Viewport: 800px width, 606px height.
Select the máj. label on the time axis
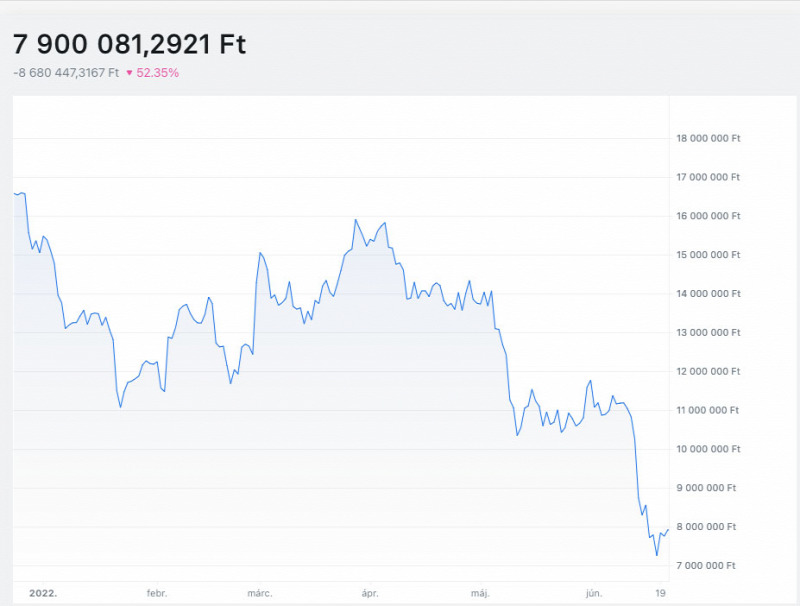480,593
